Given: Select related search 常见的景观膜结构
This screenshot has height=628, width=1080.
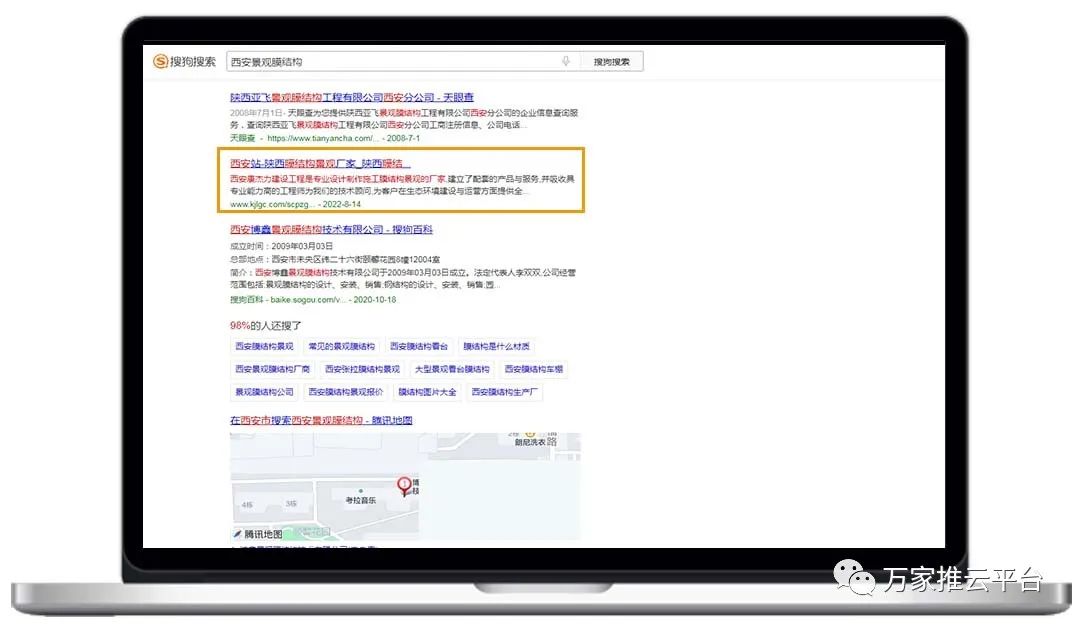Looking at the screenshot, I should [x=342, y=347].
